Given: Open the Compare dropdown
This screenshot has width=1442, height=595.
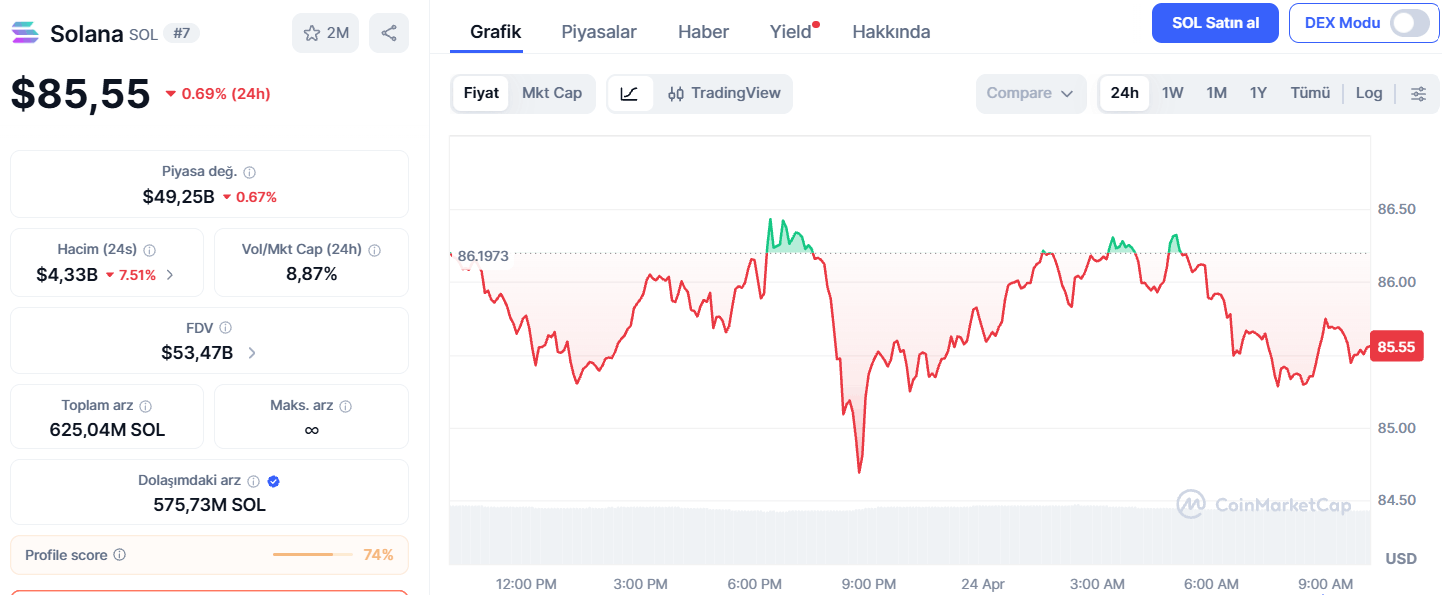Looking at the screenshot, I should (1031, 93).
